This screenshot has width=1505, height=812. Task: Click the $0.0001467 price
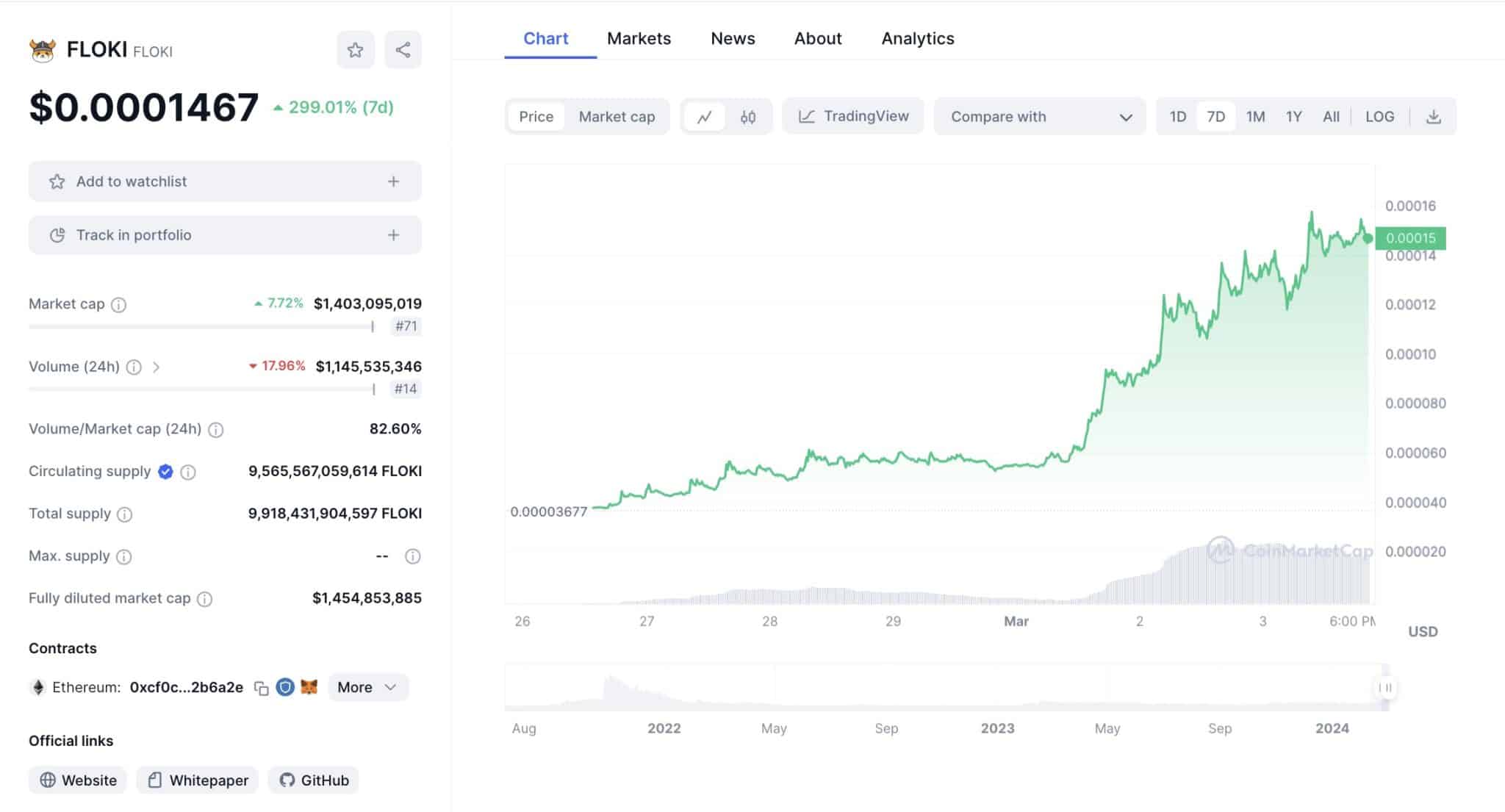[x=144, y=107]
